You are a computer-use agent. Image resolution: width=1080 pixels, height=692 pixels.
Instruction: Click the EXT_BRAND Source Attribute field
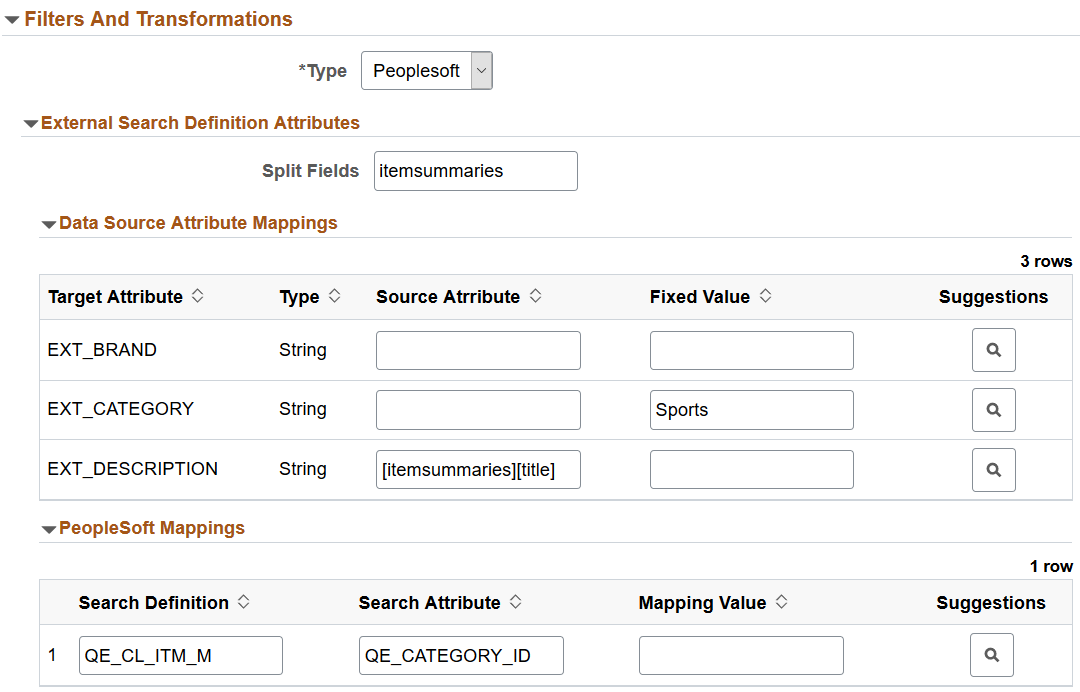pos(478,350)
